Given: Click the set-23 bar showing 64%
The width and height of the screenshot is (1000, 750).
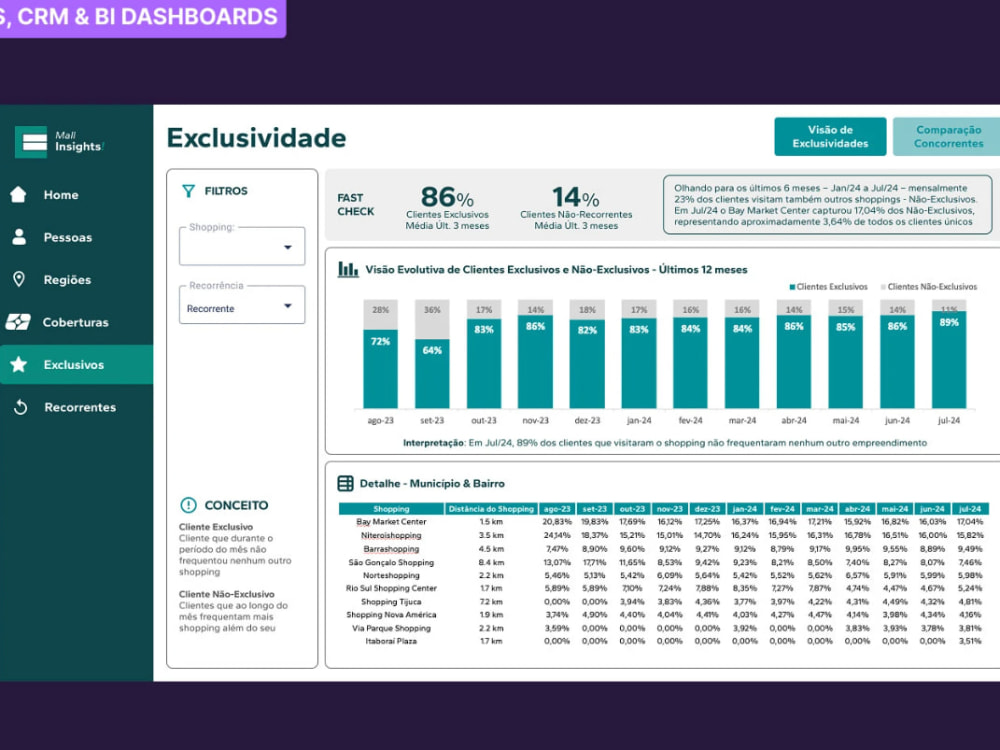Looking at the screenshot, I should (x=432, y=373).
